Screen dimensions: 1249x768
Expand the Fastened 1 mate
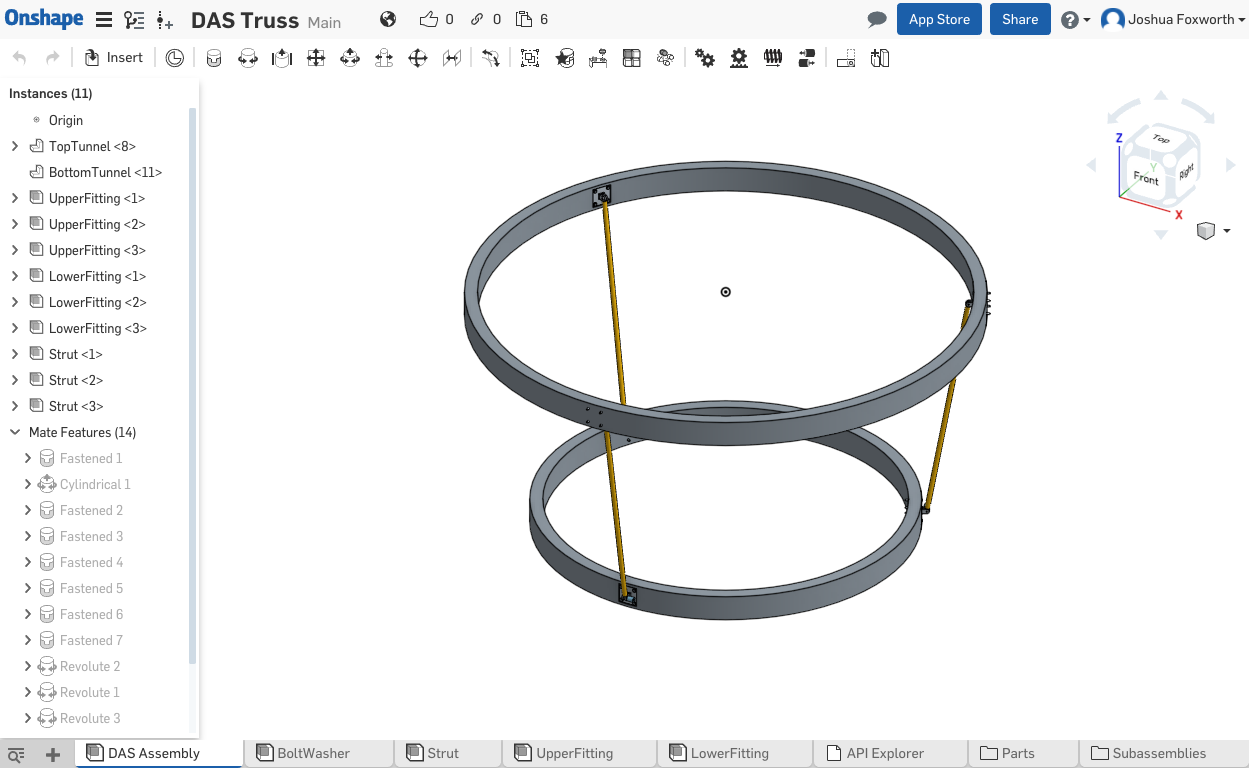[x=28, y=458]
